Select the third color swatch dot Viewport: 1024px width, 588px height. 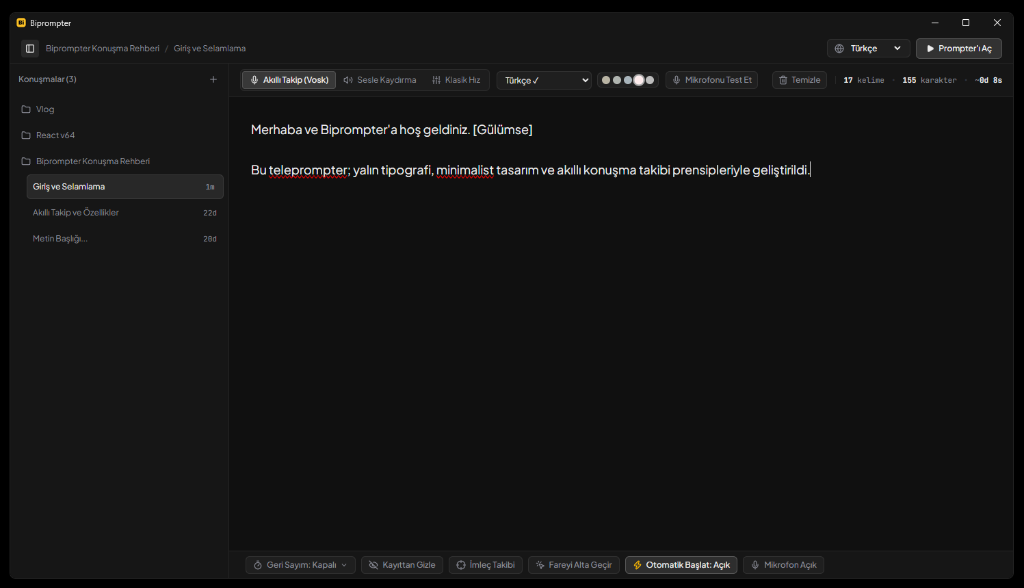coord(628,80)
